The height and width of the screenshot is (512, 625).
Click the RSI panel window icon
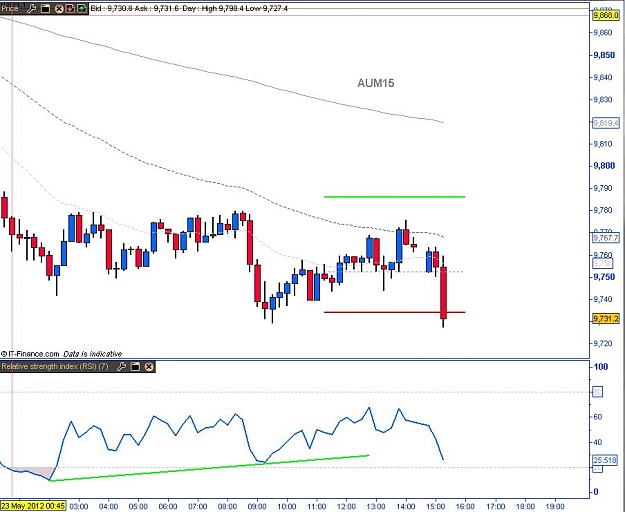[135, 367]
